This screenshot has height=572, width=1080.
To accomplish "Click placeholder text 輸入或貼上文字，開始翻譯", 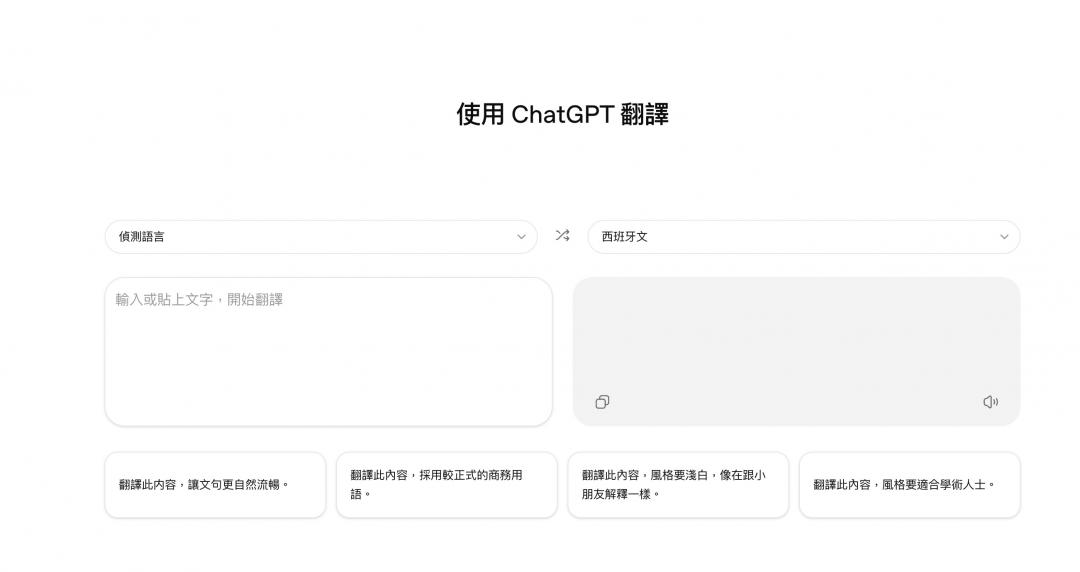I will coord(199,299).
